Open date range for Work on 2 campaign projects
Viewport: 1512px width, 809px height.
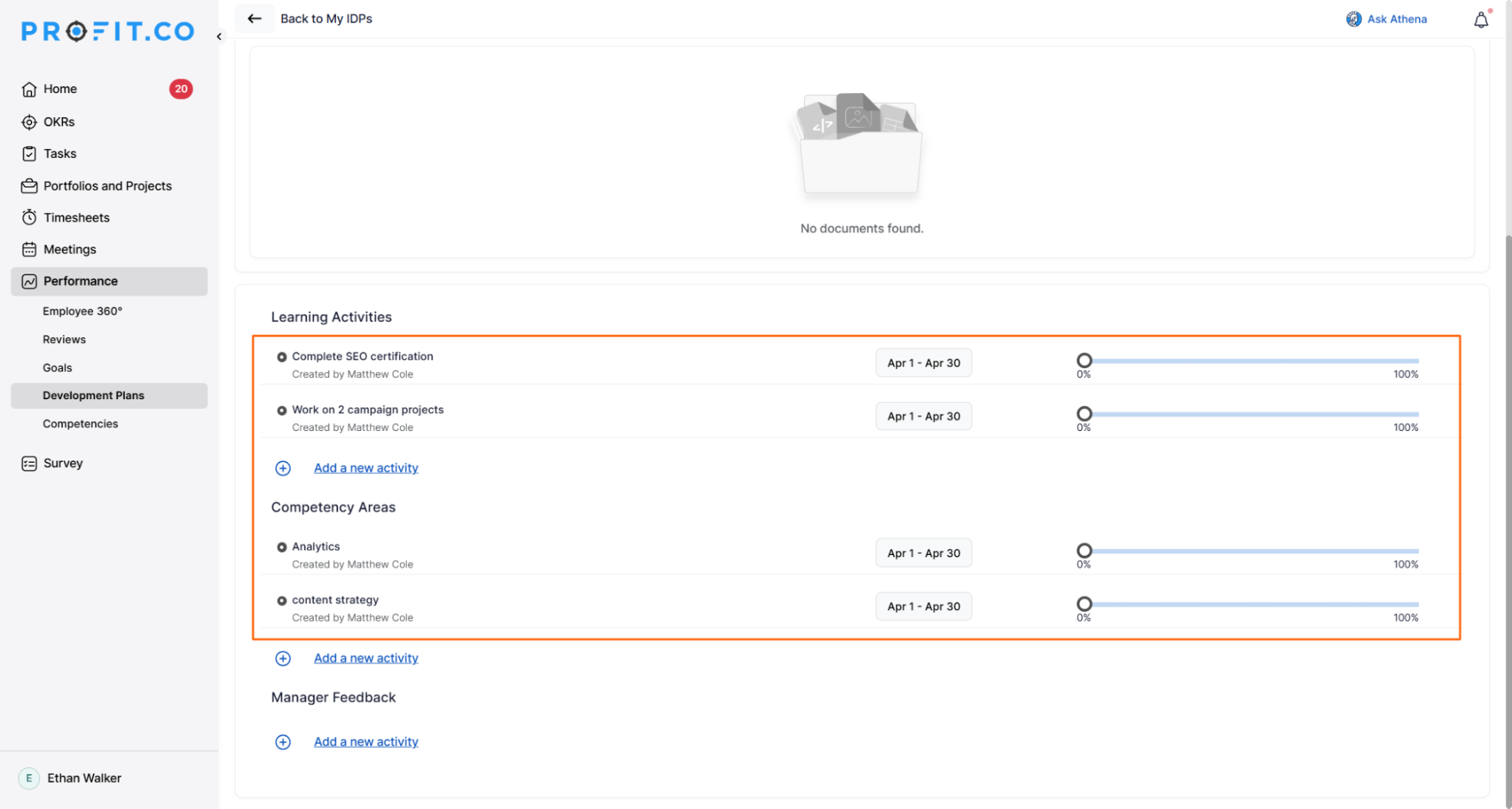tap(923, 417)
